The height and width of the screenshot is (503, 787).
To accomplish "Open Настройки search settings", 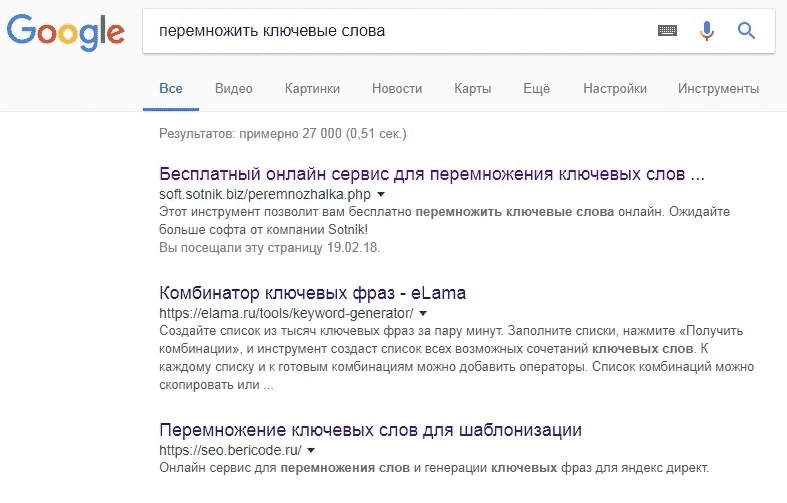I will pyautogui.click(x=615, y=88).
